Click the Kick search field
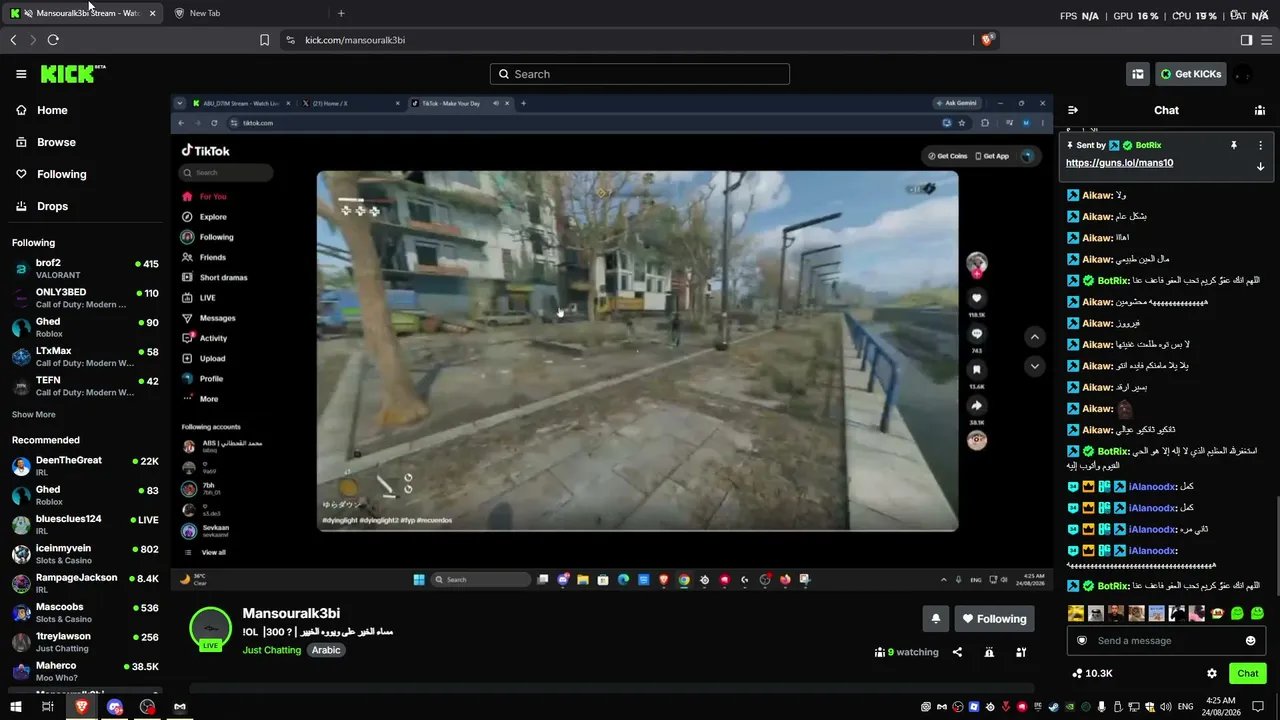 pos(640,74)
